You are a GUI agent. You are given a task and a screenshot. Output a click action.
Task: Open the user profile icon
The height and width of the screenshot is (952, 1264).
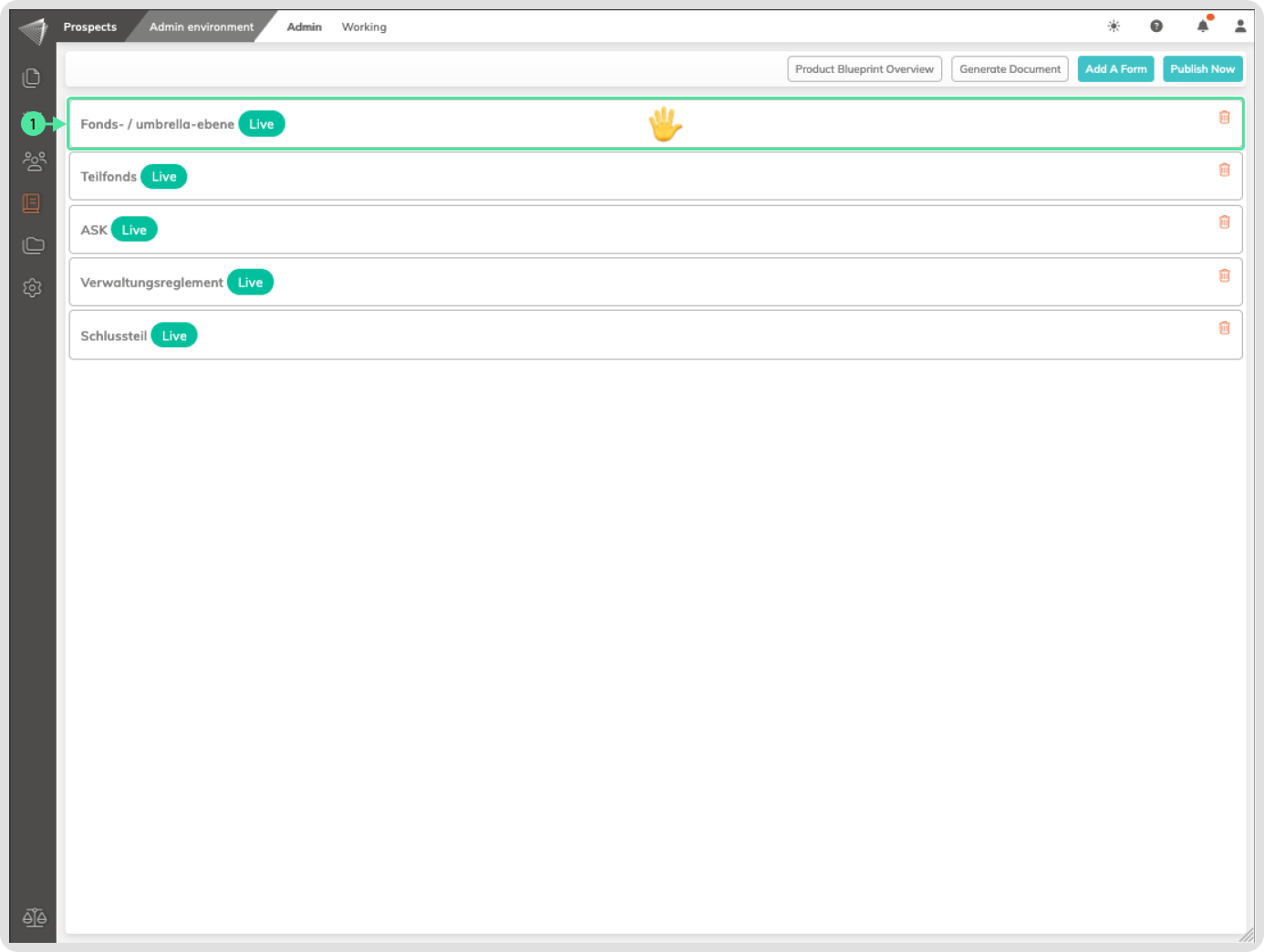click(1240, 26)
